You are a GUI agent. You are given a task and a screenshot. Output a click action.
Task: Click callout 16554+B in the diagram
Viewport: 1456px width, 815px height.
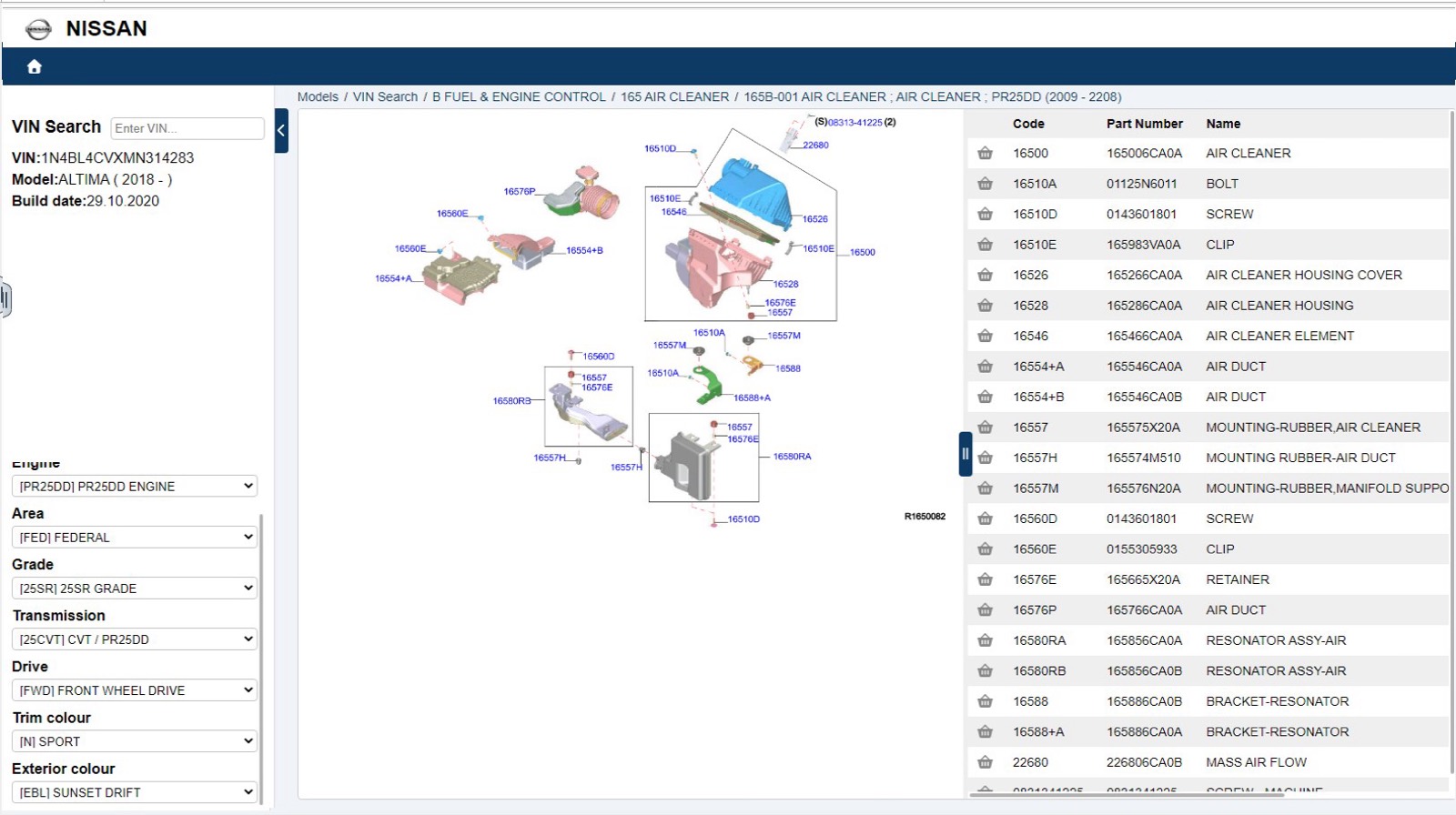point(584,251)
